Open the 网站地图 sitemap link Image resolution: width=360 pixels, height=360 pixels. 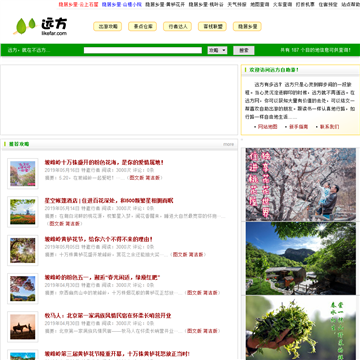[268, 127]
